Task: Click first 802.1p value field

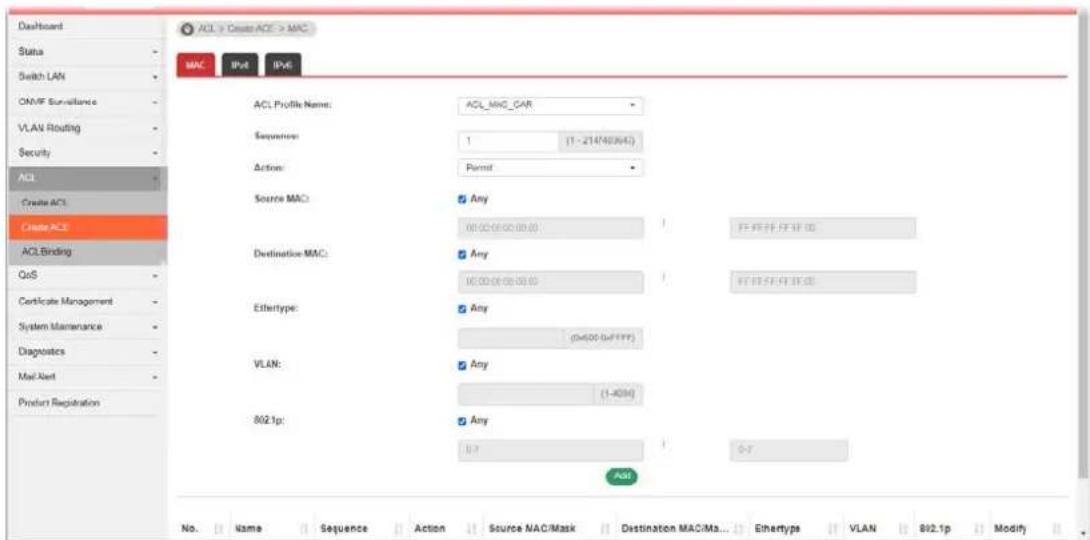Action: pos(550,450)
